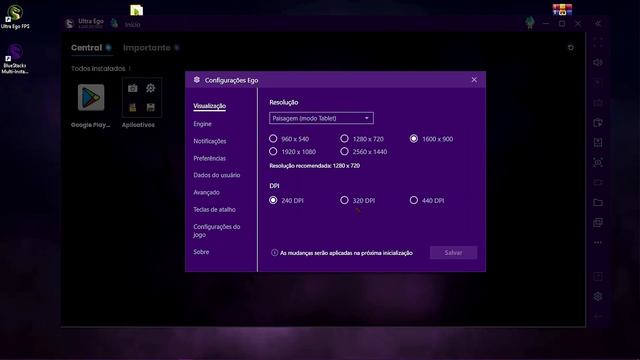The height and width of the screenshot is (360, 640).
Task: Click the screenshot icon in right sidebar
Action: 598,162
